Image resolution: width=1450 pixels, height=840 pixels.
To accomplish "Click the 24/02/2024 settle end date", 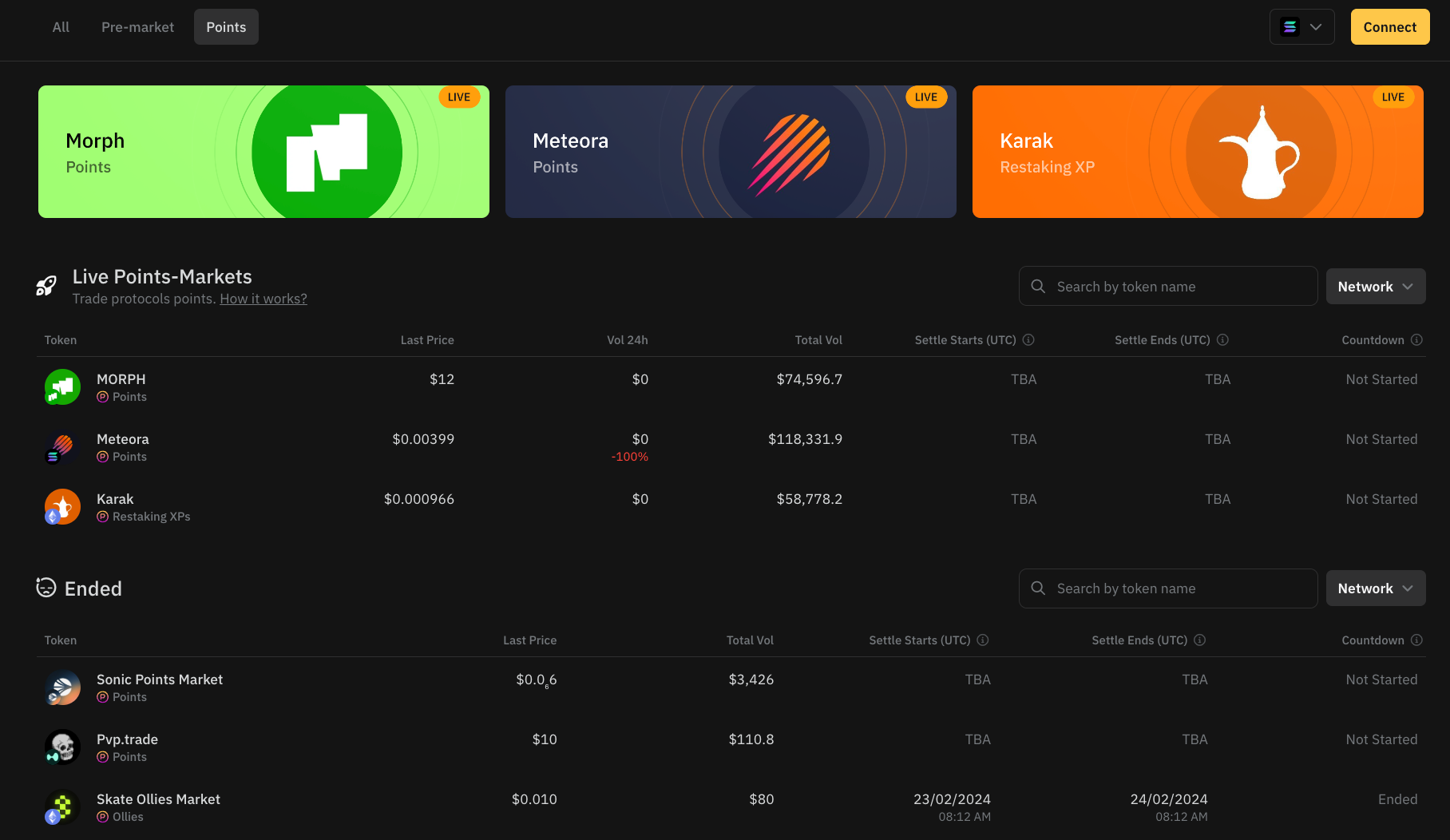I will tap(1169, 799).
